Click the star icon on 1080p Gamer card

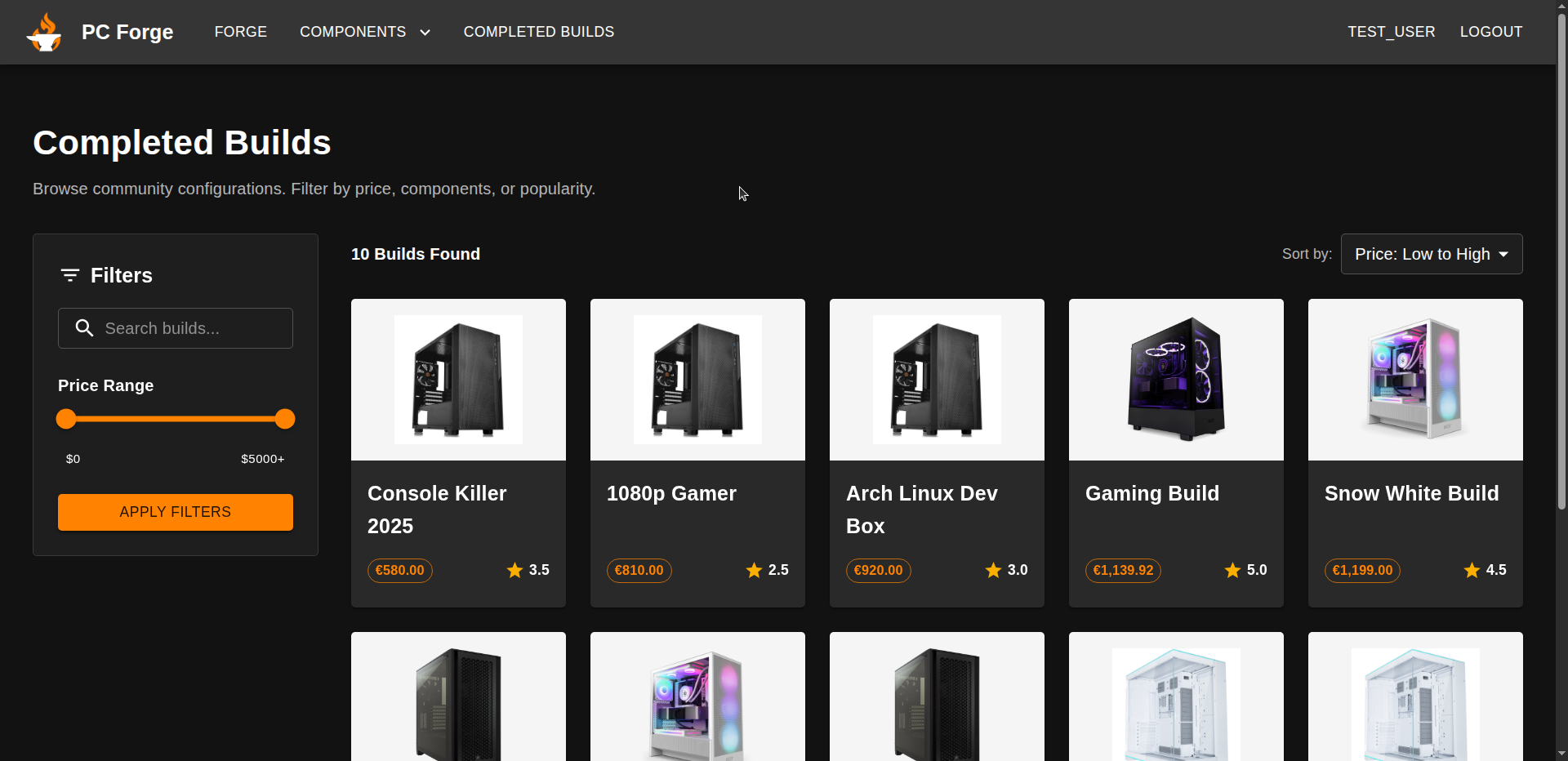pyautogui.click(x=754, y=571)
